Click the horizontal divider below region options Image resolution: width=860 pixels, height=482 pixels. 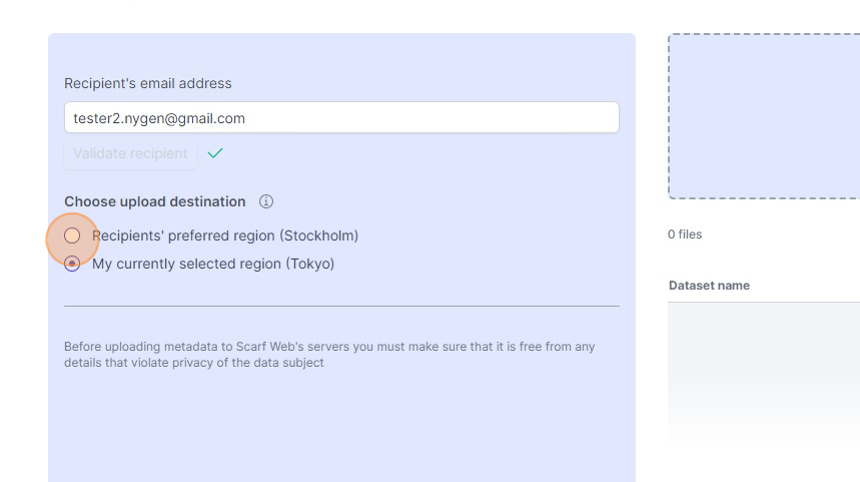341,306
